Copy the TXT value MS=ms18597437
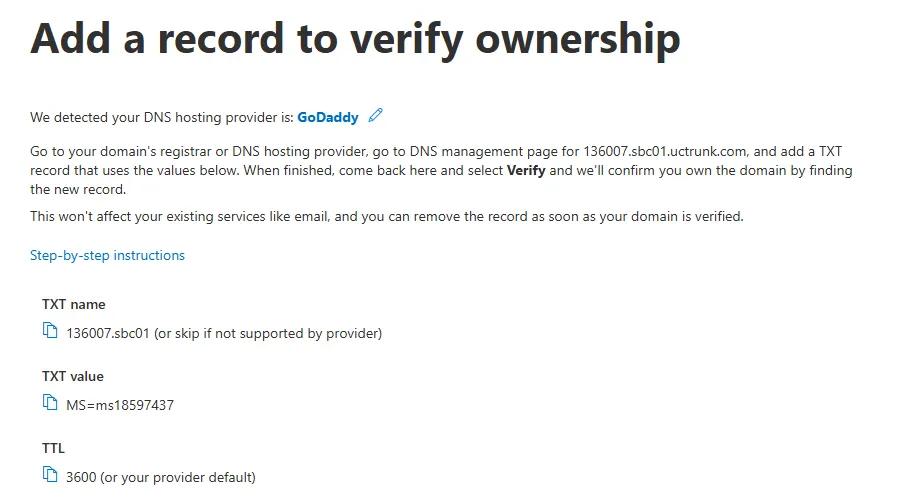Image resolution: width=899 pixels, height=493 pixels. (x=50, y=404)
